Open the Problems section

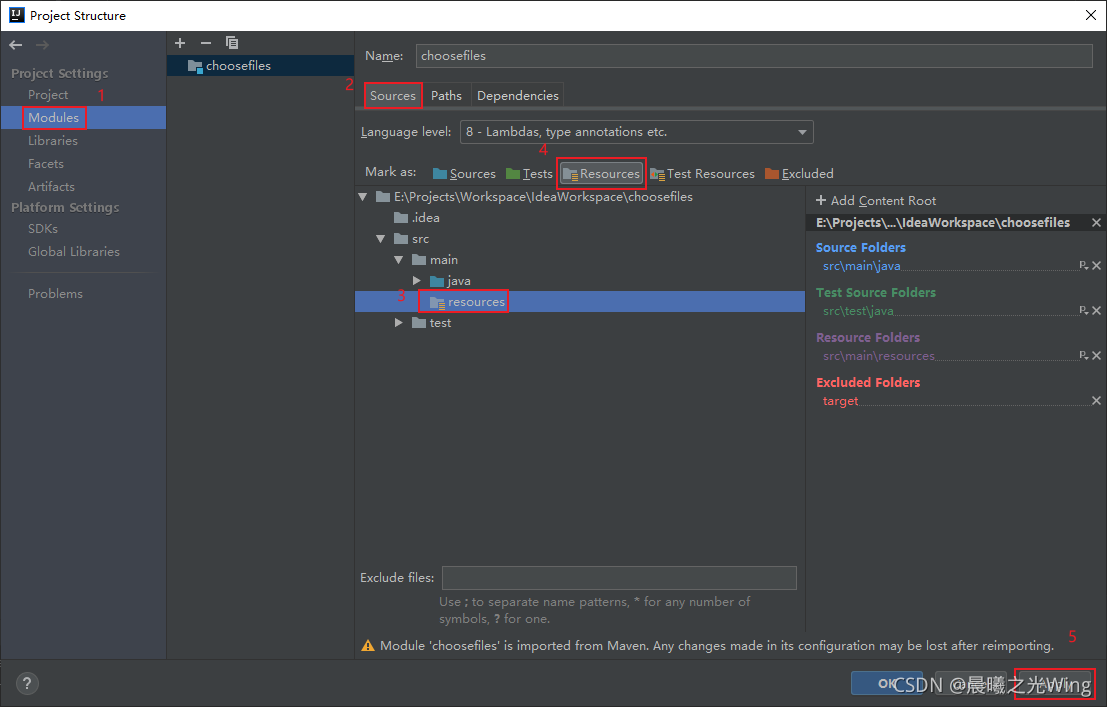55,294
